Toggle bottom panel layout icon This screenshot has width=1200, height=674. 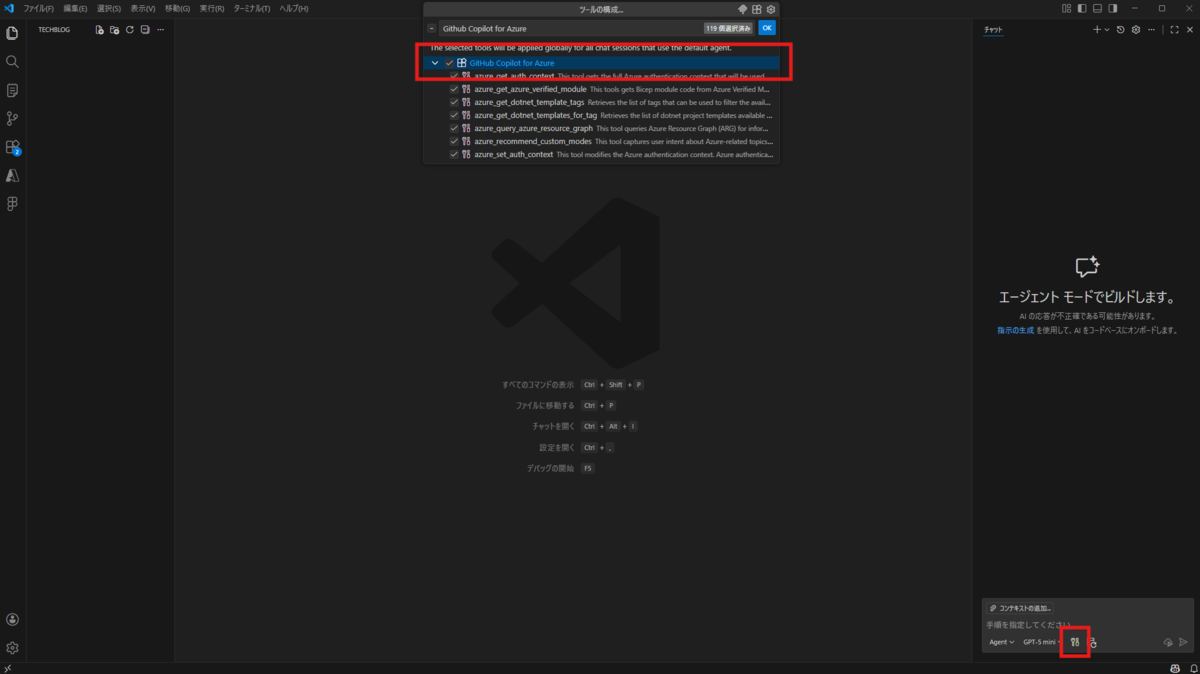pyautogui.click(x=1098, y=8)
